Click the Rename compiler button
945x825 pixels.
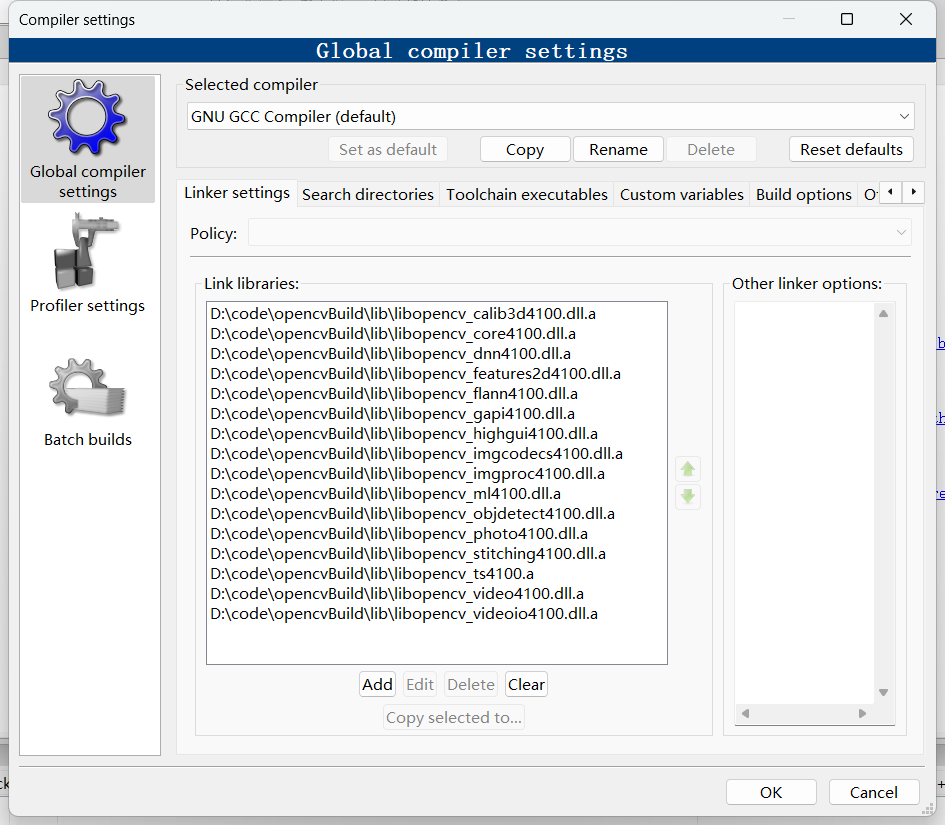[x=618, y=149]
